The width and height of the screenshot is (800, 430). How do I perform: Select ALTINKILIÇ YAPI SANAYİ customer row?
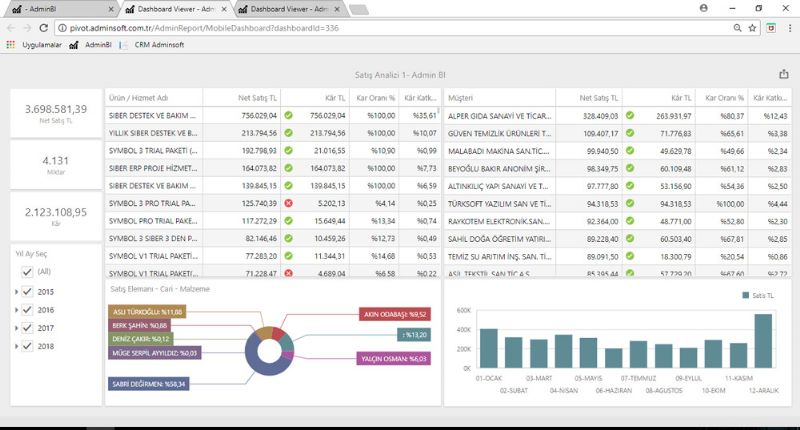click(x=618, y=186)
